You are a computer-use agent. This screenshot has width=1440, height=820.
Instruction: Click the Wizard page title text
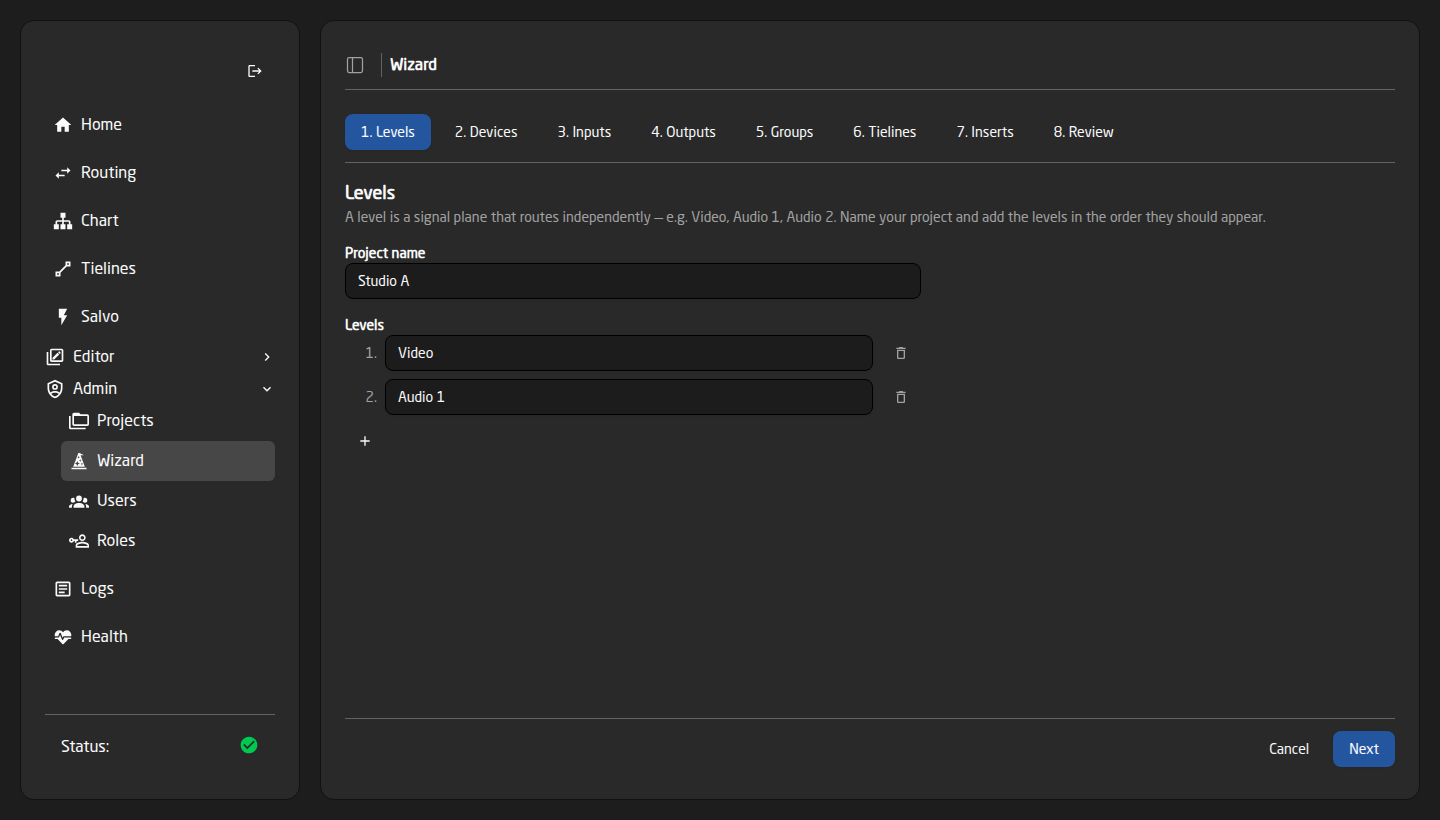click(x=413, y=65)
